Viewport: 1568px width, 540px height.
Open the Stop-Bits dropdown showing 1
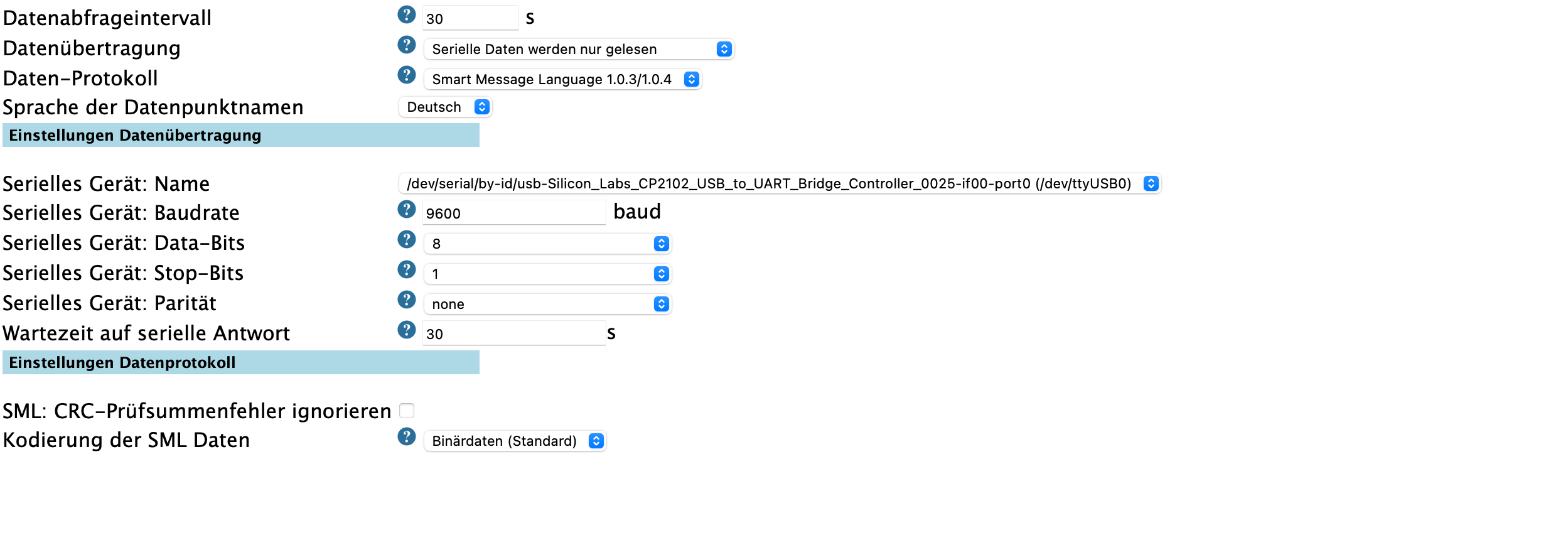click(547, 274)
